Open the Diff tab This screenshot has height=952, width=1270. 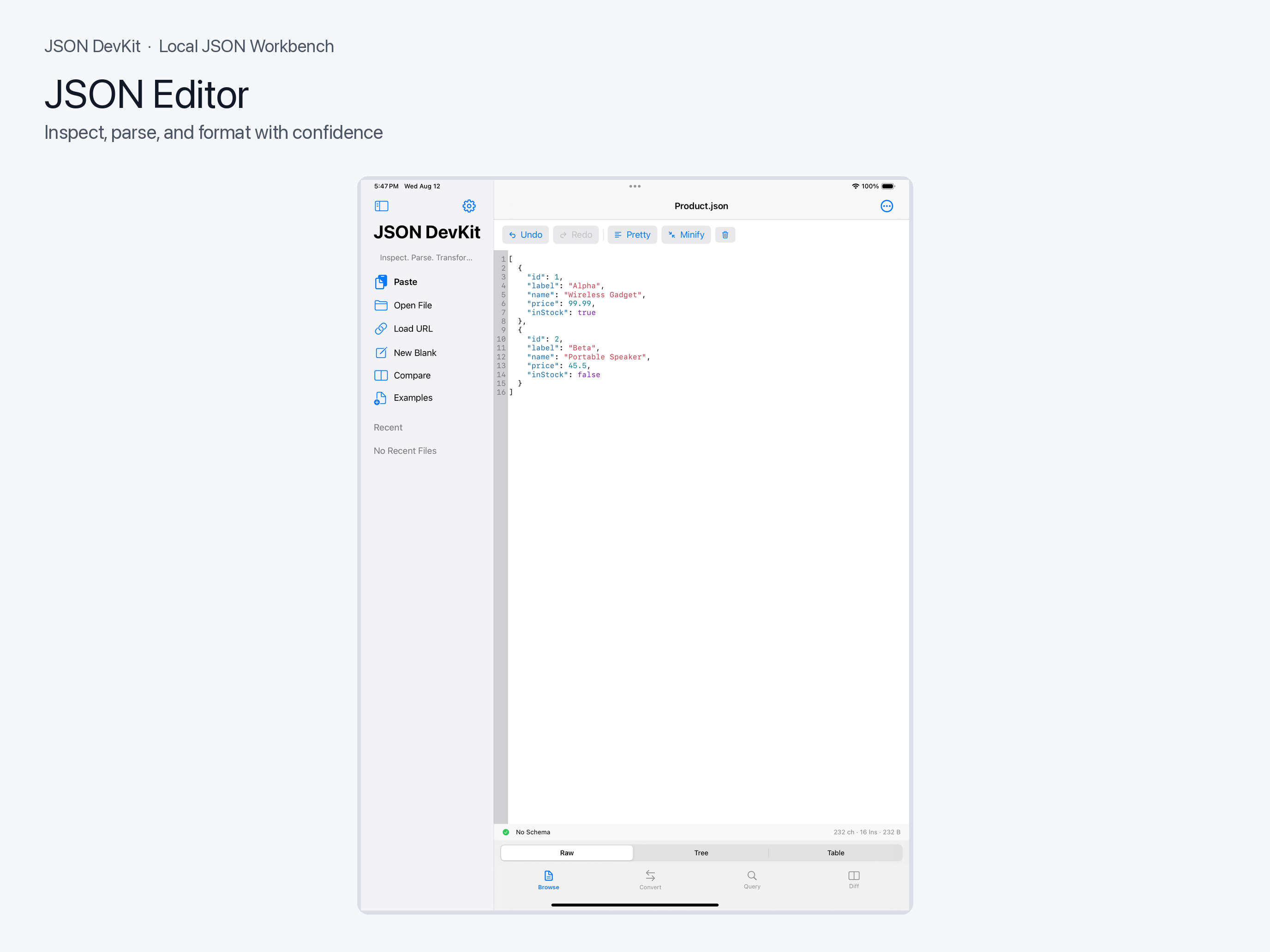(854, 880)
